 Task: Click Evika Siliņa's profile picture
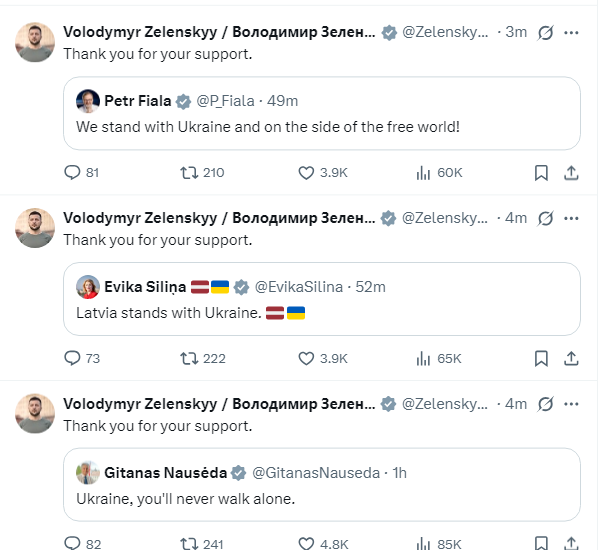pos(88,287)
